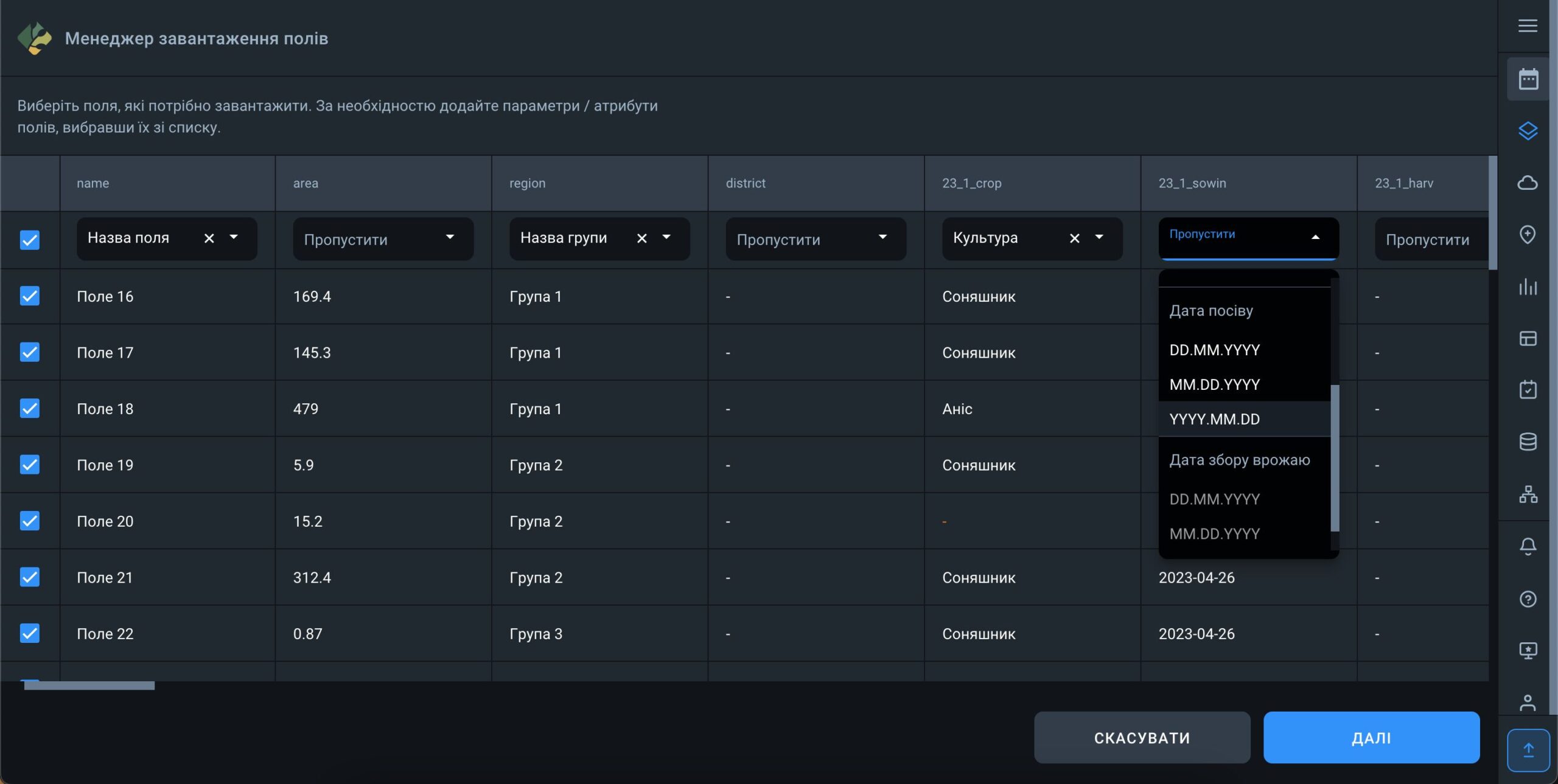Image resolution: width=1558 pixels, height=784 pixels.
Task: Choose DD.MM.YYYY under Дата посіву
Action: click(1214, 350)
